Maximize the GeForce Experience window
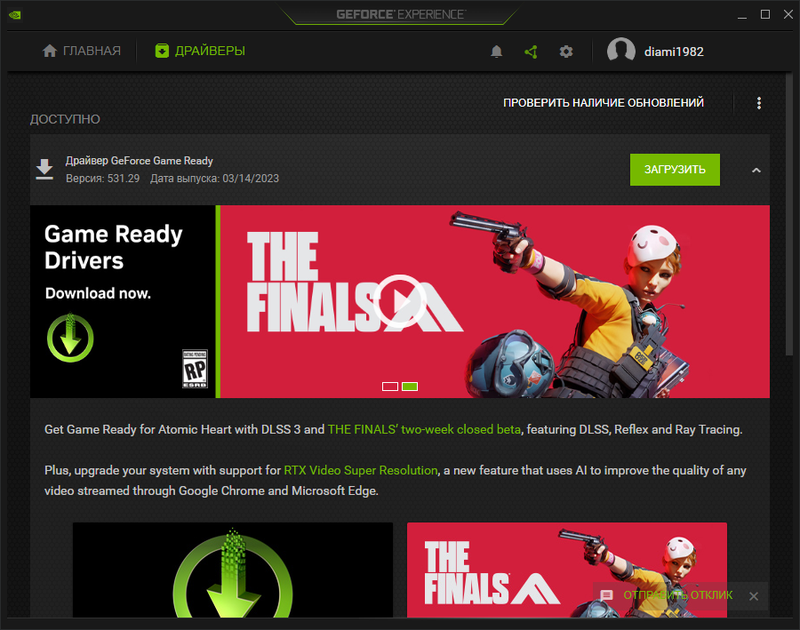Screen dimensions: 800x630 point(765,15)
